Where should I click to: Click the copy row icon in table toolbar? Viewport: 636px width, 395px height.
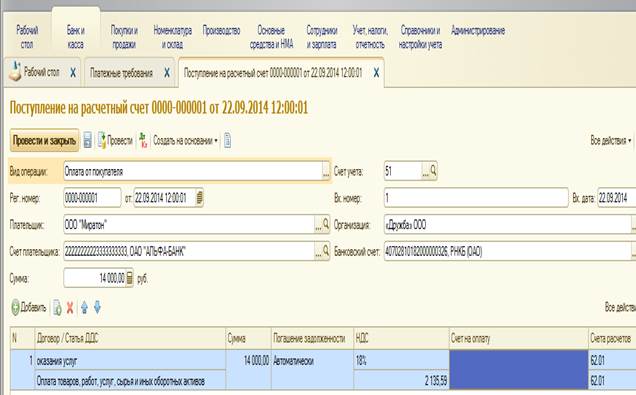[x=57, y=308]
